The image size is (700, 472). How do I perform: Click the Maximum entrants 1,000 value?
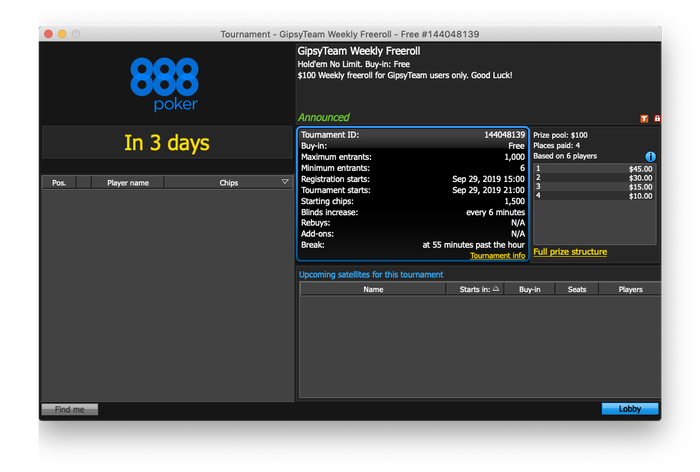[514, 157]
